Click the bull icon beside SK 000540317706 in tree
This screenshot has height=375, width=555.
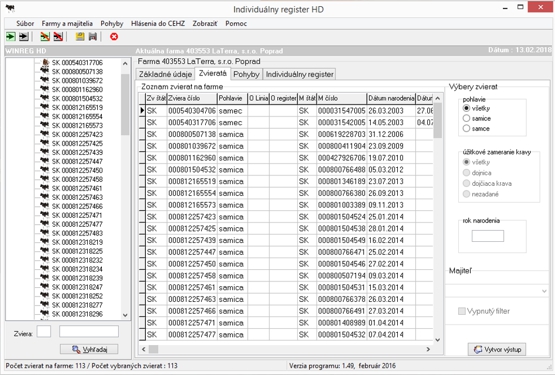(x=45, y=62)
